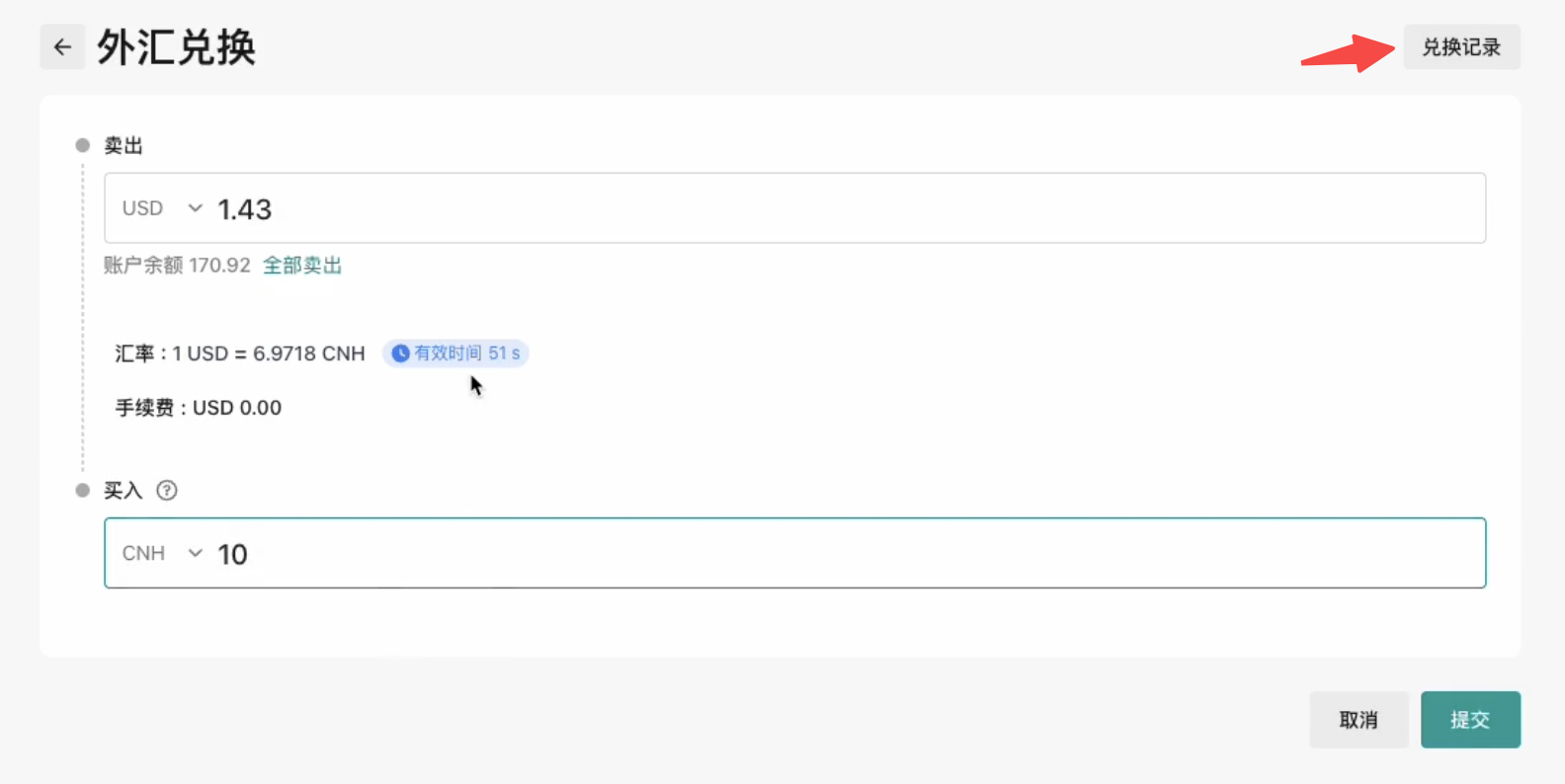Click the question mark help icon beside 买入
1565x784 pixels.
[x=167, y=491]
